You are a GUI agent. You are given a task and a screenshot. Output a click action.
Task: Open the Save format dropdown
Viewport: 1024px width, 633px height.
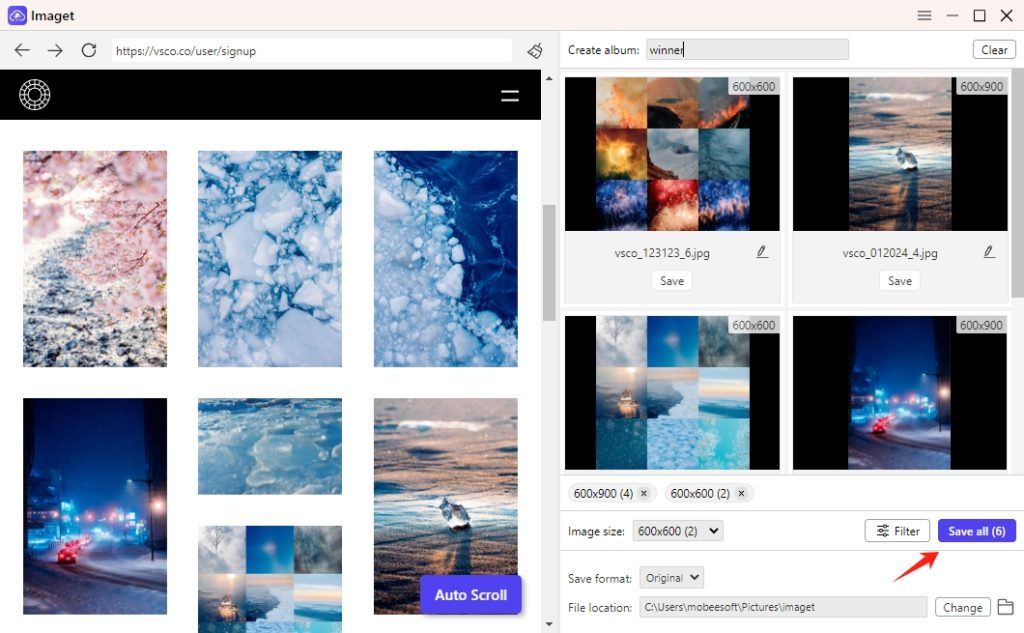click(x=671, y=577)
